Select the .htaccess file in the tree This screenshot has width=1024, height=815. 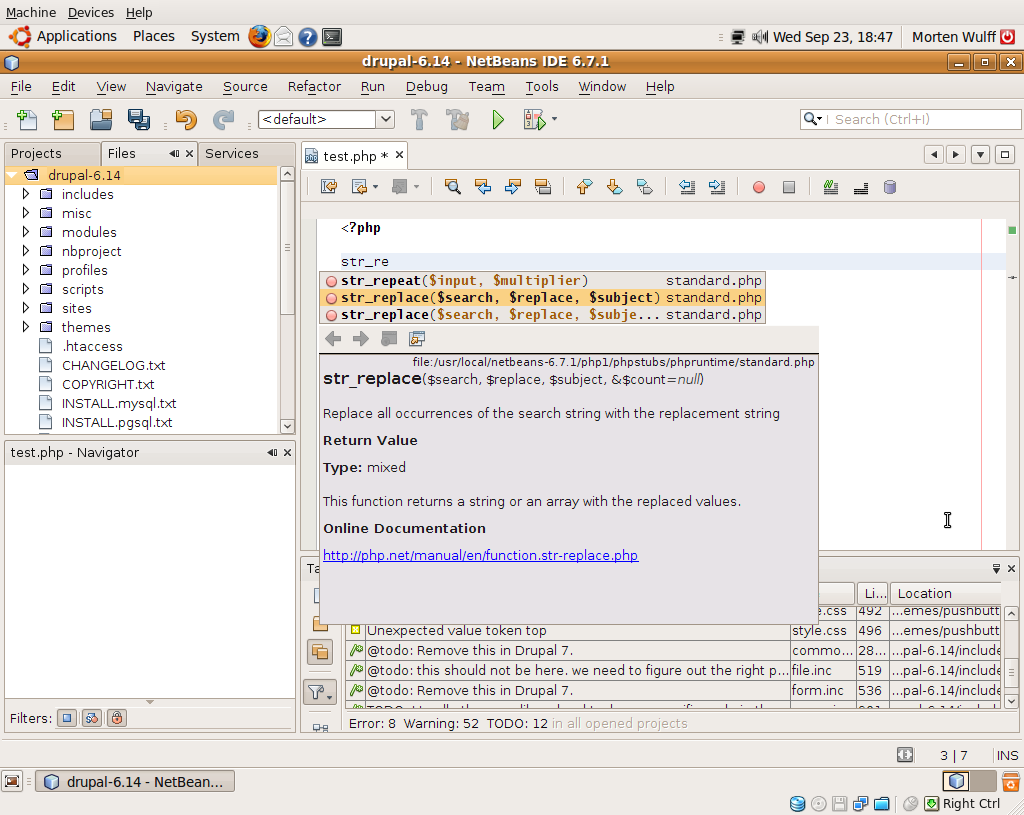point(92,346)
